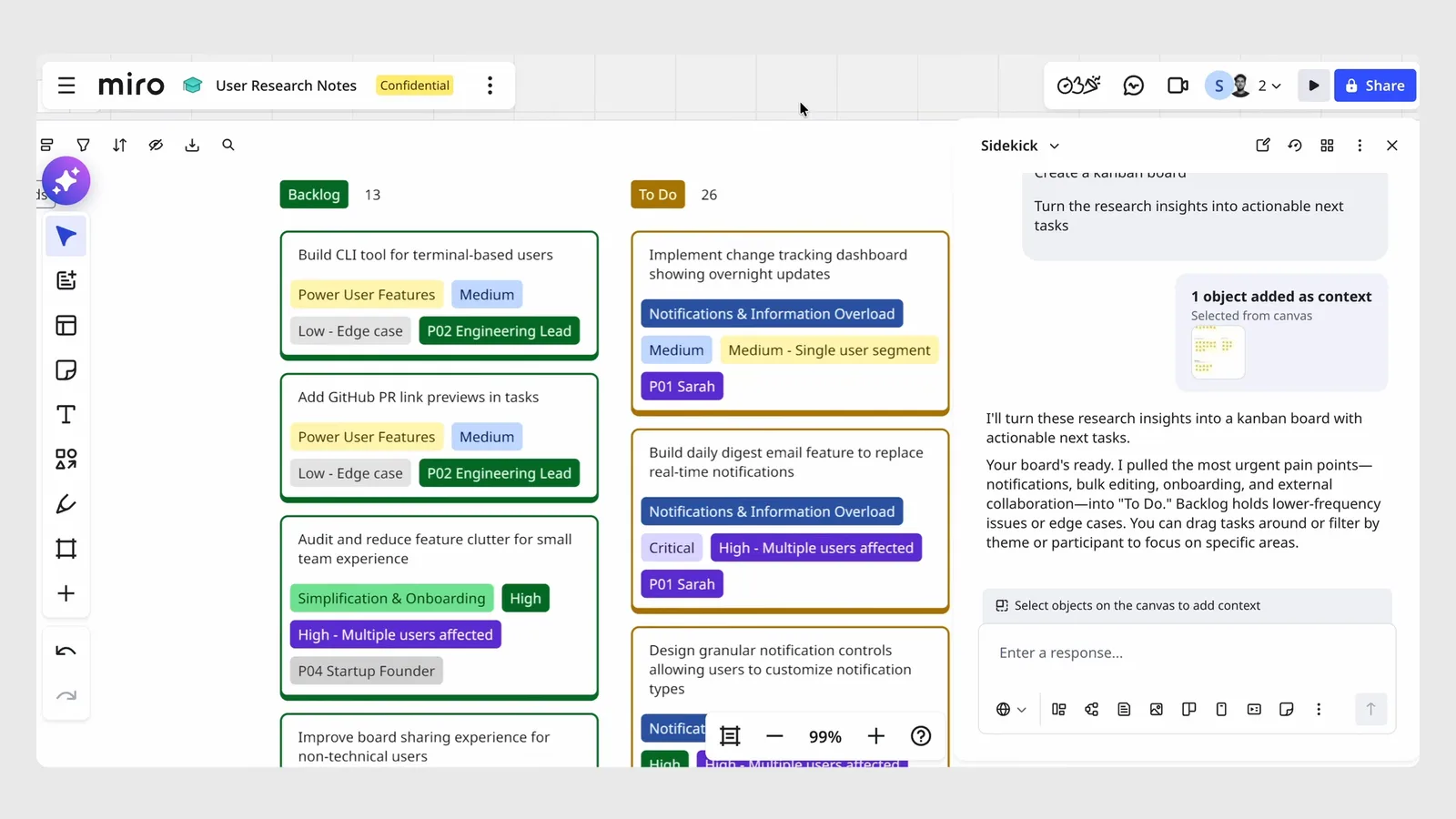Click the Miro logo

[131, 86]
